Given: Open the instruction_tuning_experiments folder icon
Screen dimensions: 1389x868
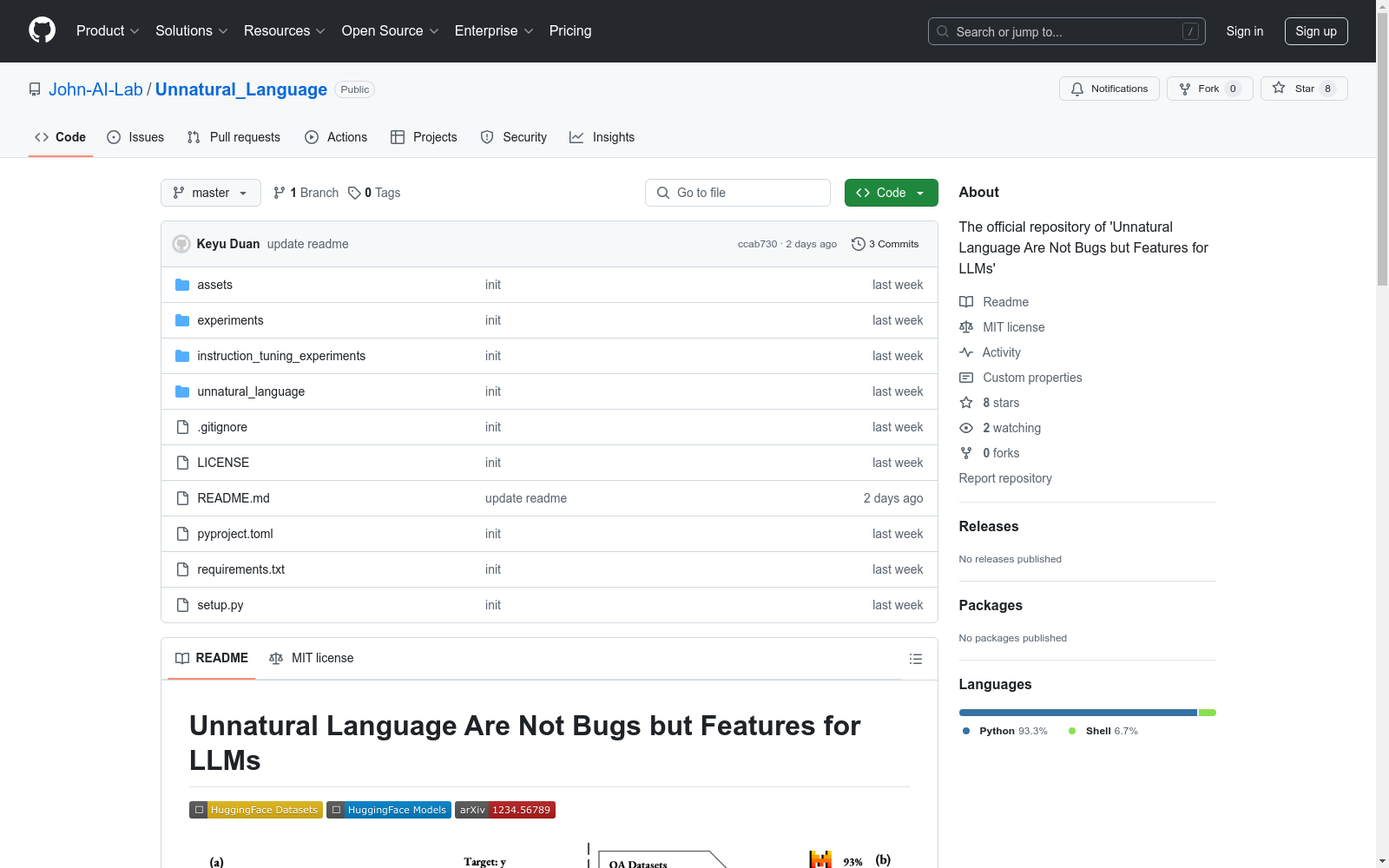Looking at the screenshot, I should 182,356.
